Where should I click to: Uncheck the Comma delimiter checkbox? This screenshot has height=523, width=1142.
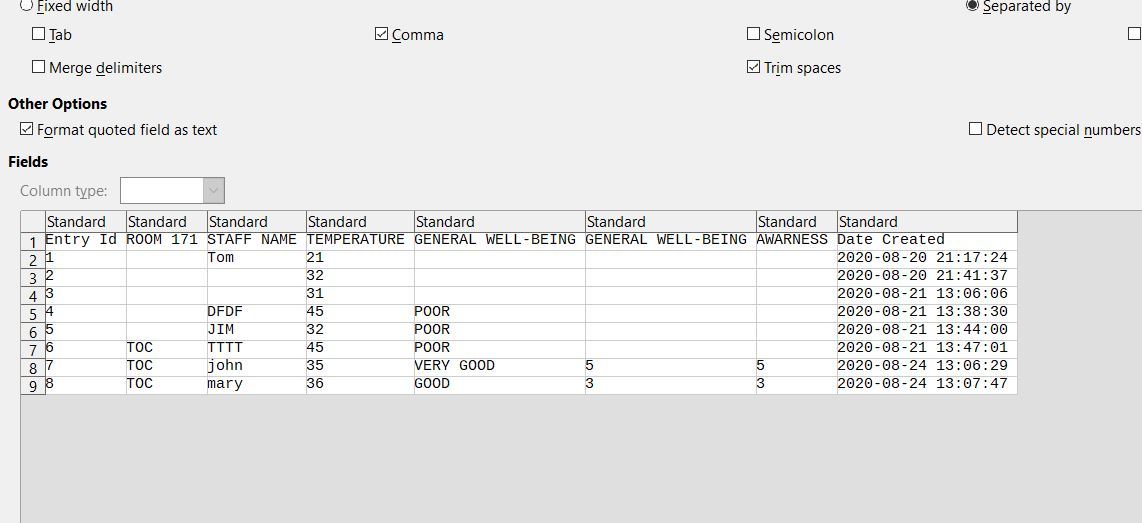382,34
